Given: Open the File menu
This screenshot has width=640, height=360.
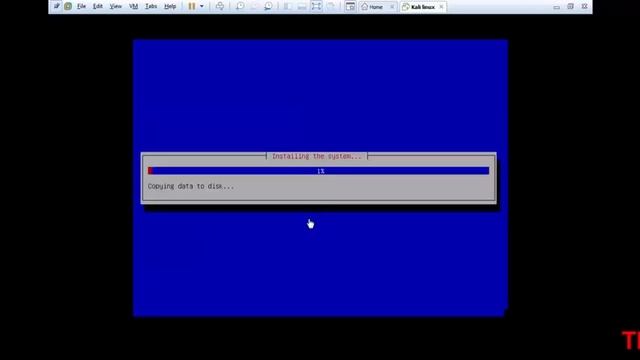Looking at the screenshot, I should (81, 6).
